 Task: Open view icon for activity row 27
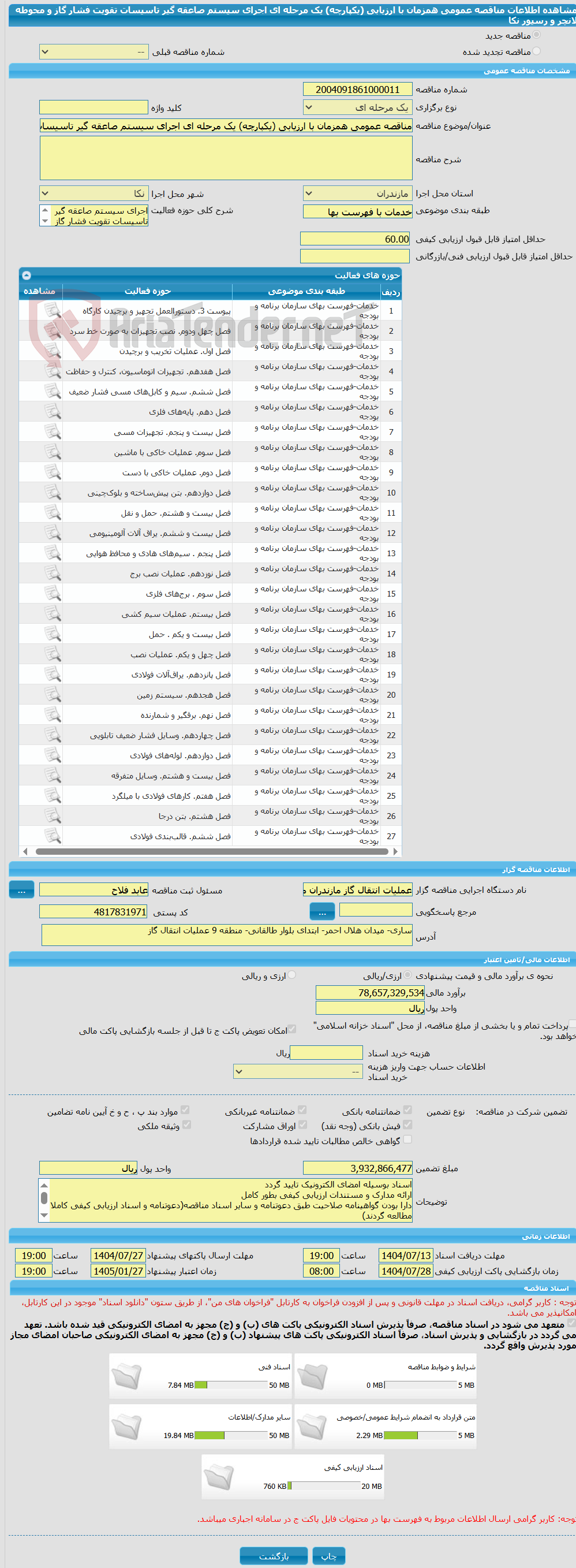point(53,836)
